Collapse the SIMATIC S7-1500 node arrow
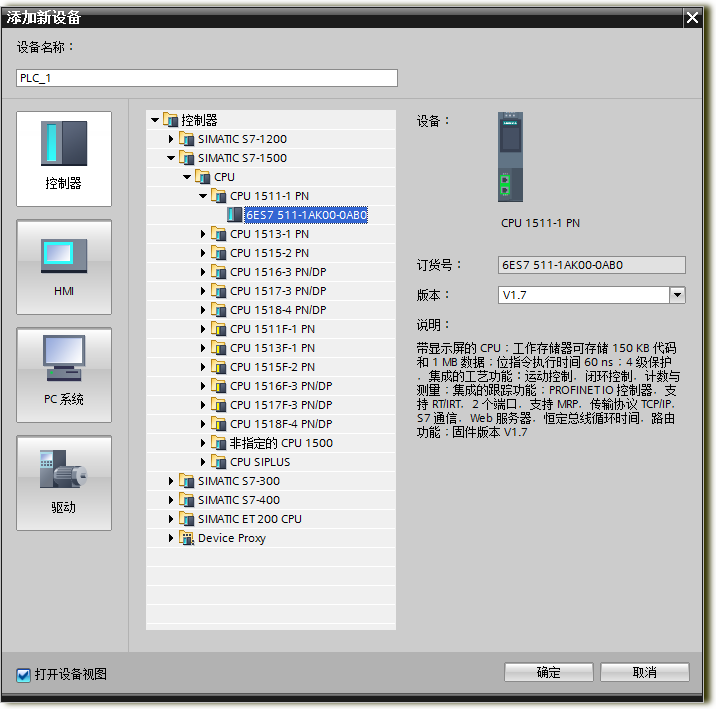 171,158
